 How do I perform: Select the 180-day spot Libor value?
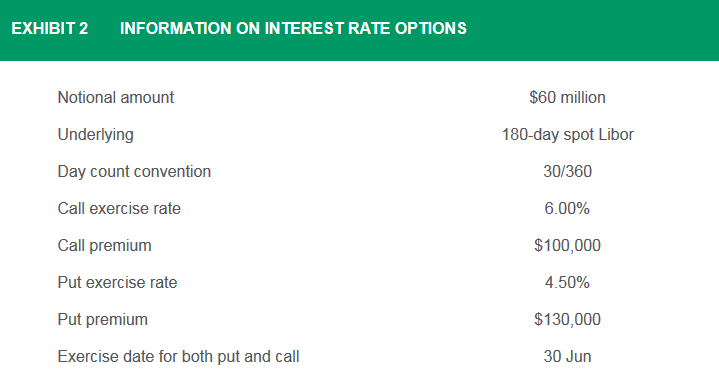coord(568,134)
